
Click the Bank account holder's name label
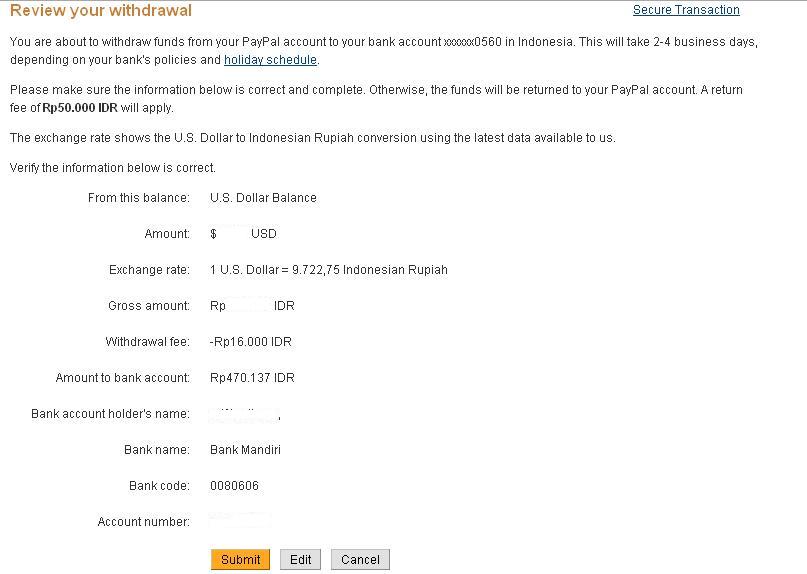point(110,414)
